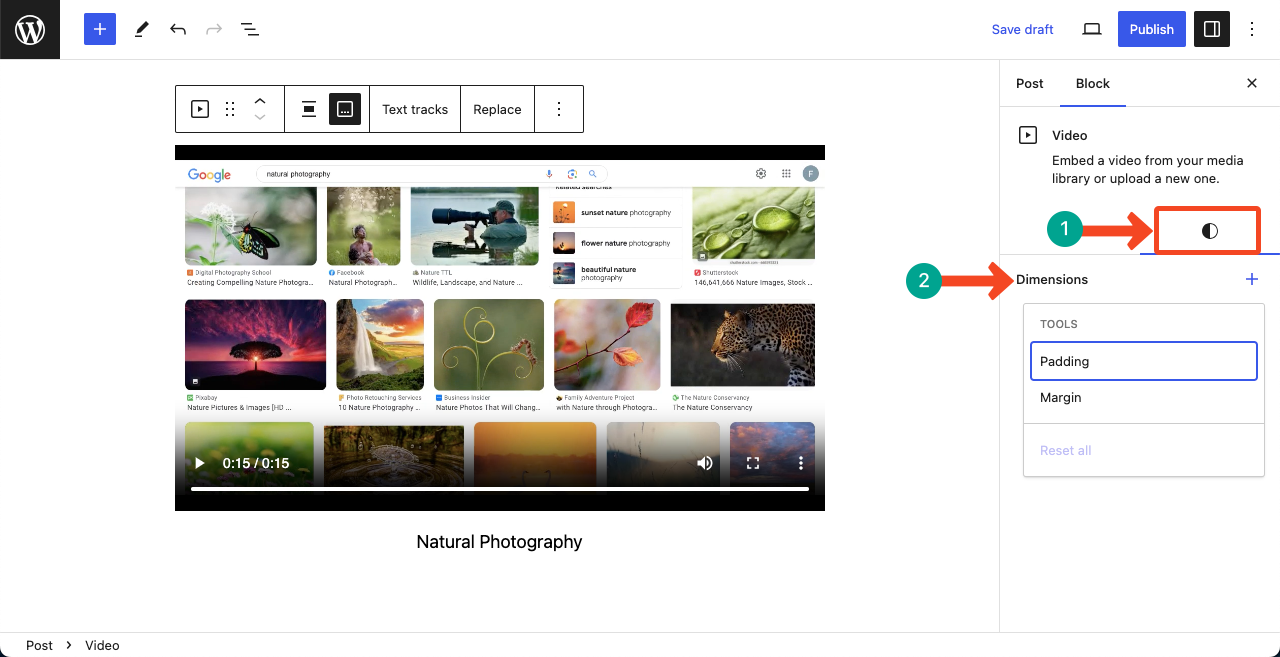Open the Document Overview list view

coord(249,29)
